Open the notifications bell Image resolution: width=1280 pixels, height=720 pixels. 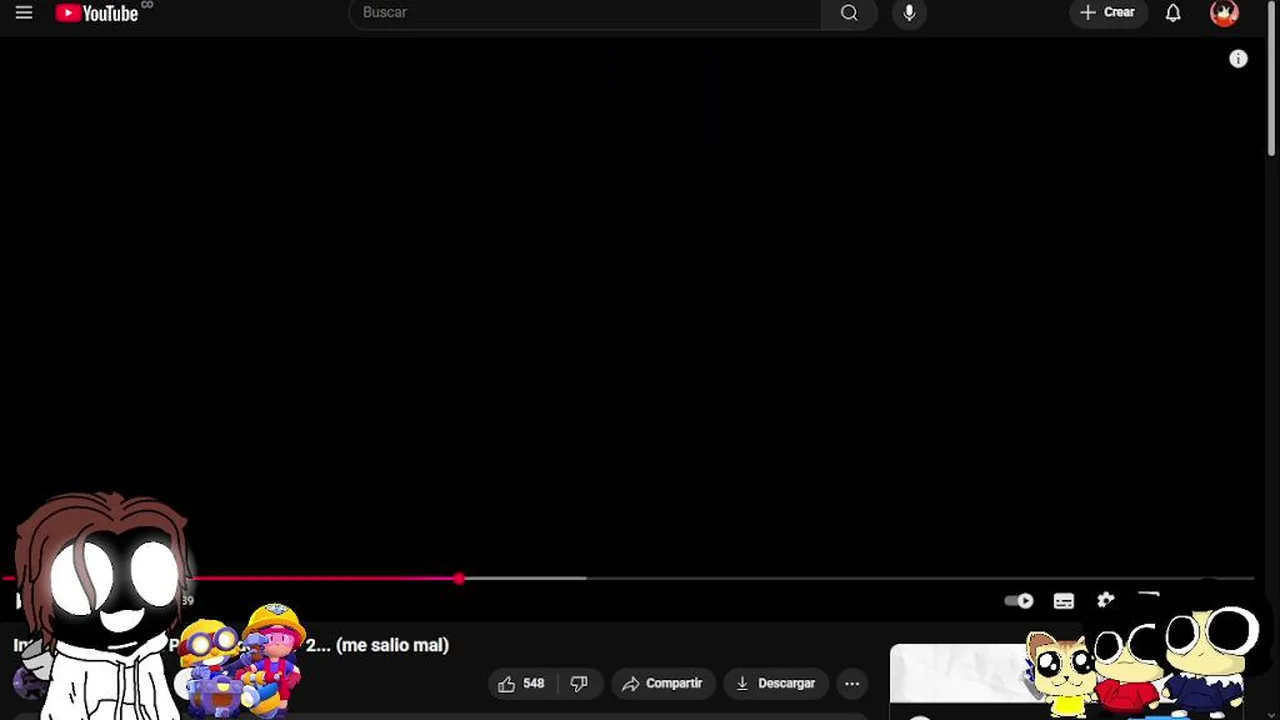[1173, 13]
